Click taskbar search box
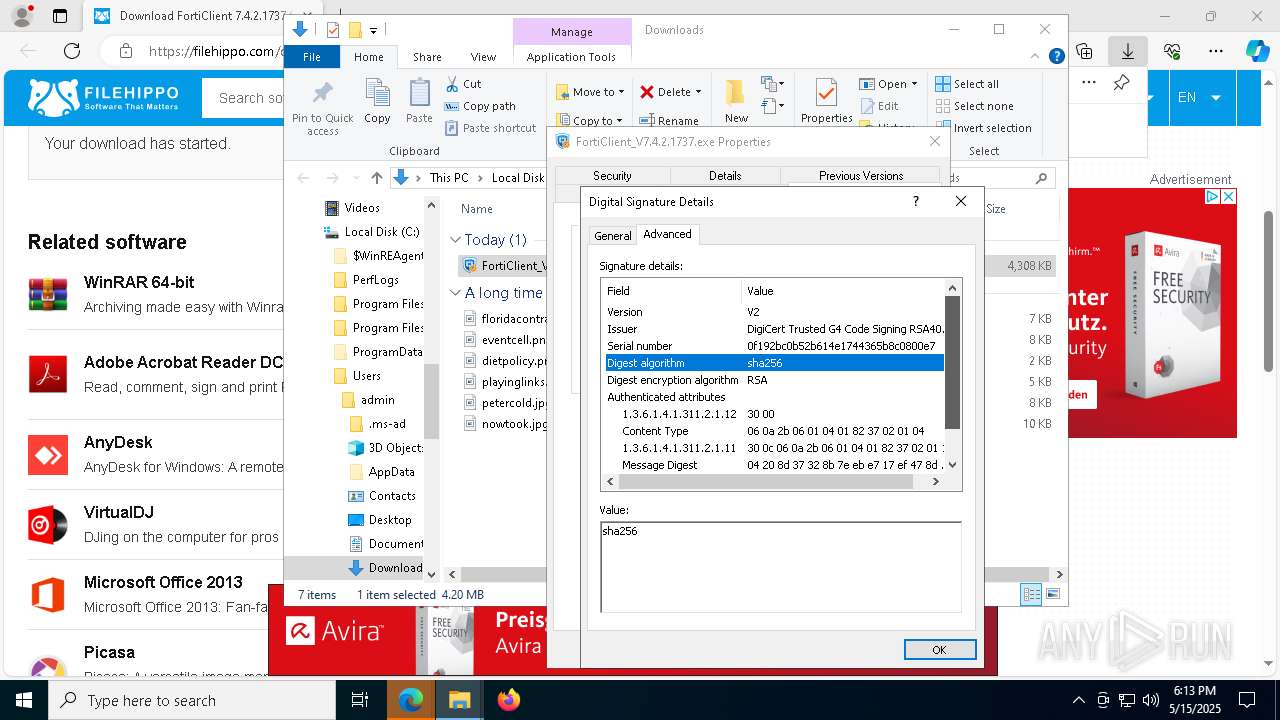Viewport: 1280px width, 720px height. pos(192,700)
